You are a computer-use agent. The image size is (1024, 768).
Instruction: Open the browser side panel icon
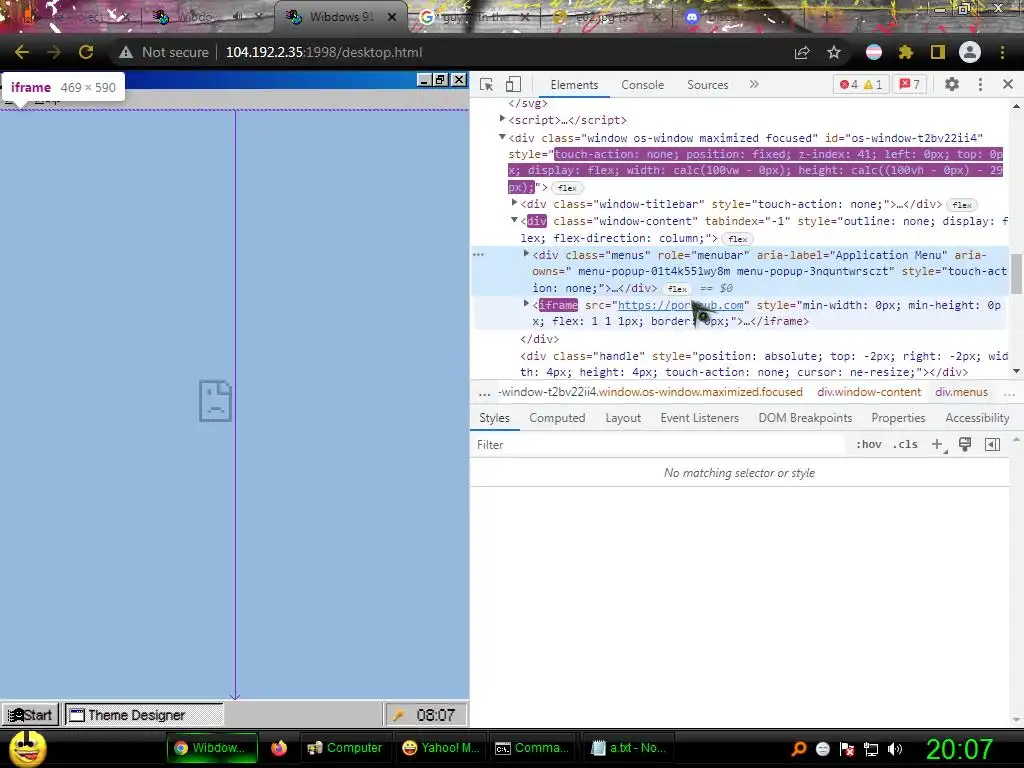[x=938, y=52]
